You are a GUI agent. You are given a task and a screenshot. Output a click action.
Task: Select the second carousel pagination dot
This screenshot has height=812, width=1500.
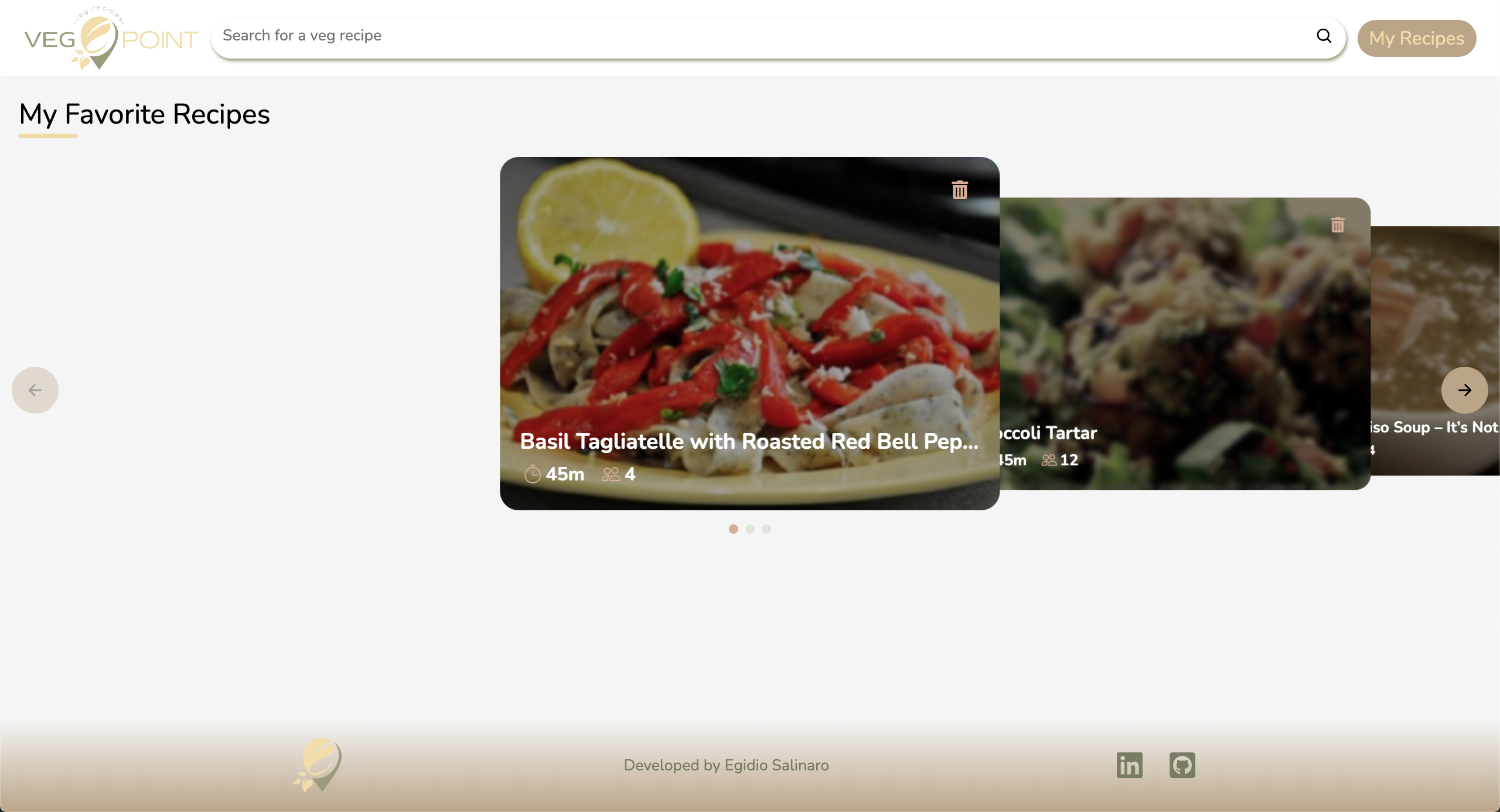point(749,528)
